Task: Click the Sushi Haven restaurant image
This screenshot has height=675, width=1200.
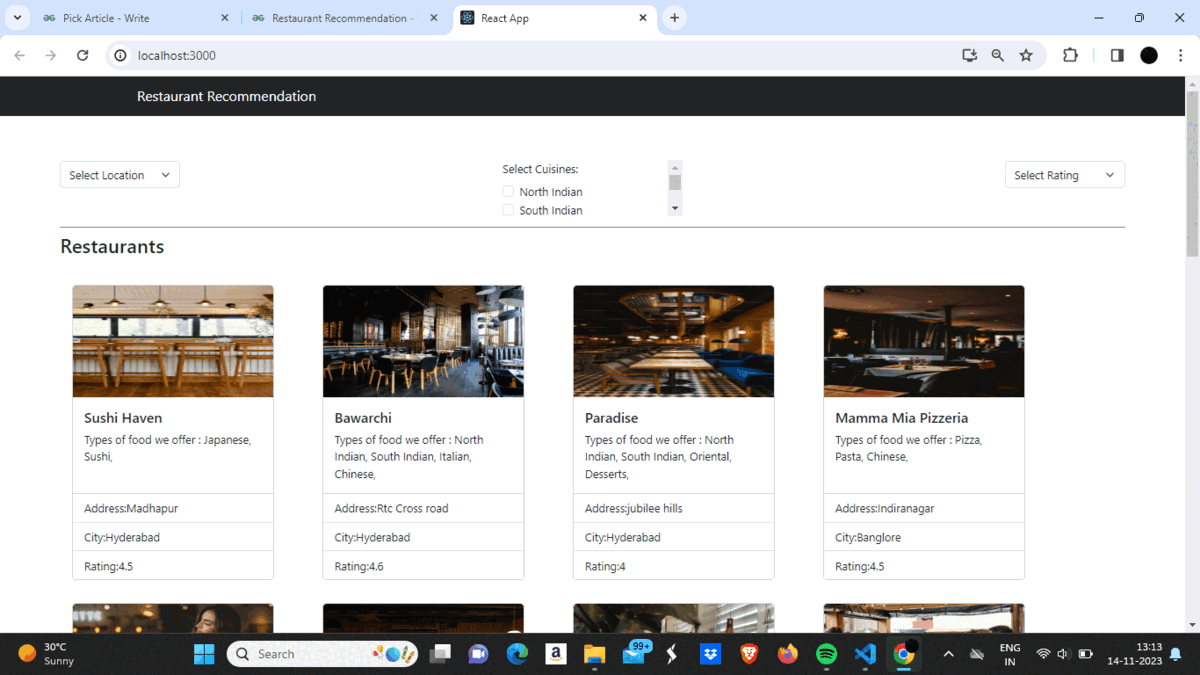Action: pos(173,341)
